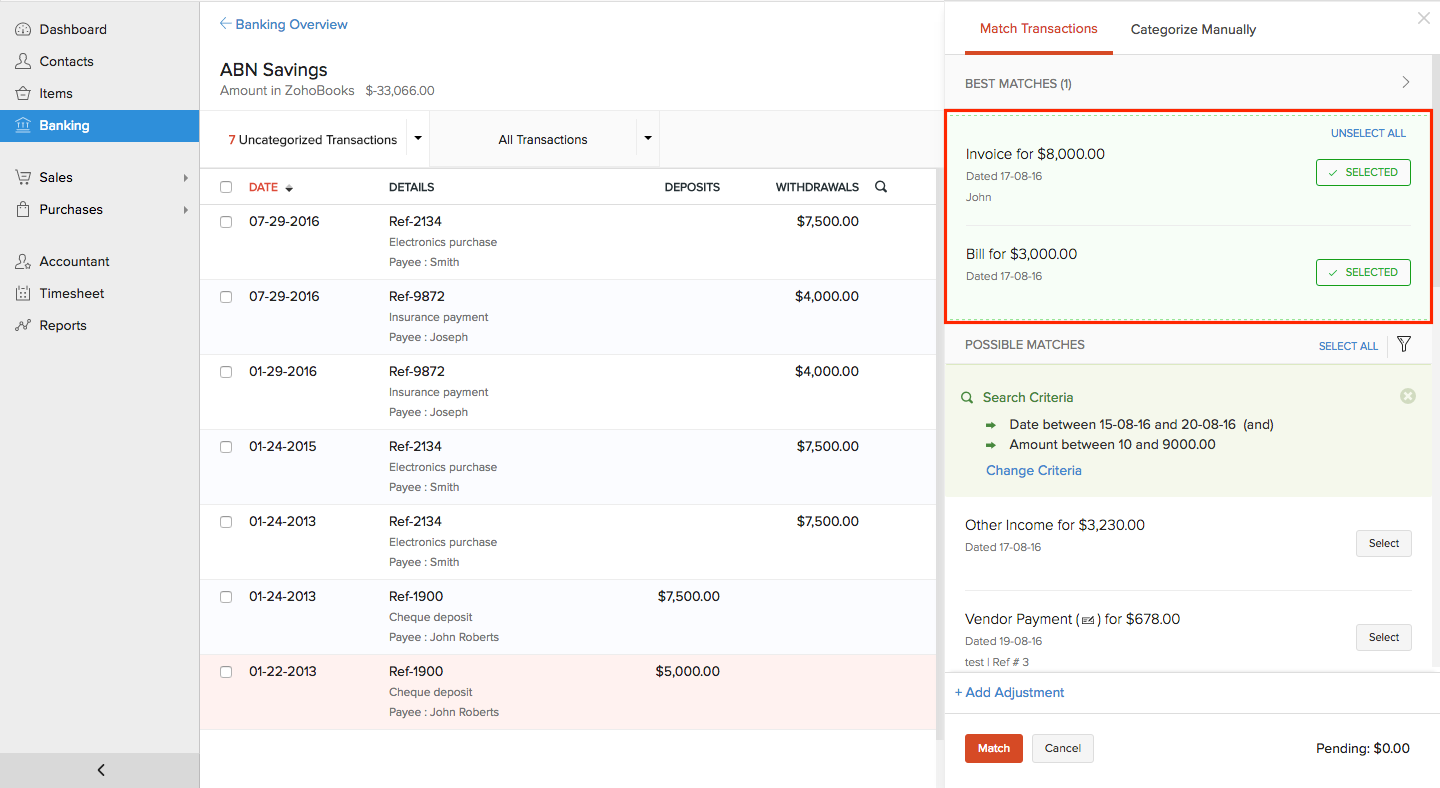Open the Change Criteria link
The height and width of the screenshot is (788, 1440).
pyautogui.click(x=1033, y=470)
